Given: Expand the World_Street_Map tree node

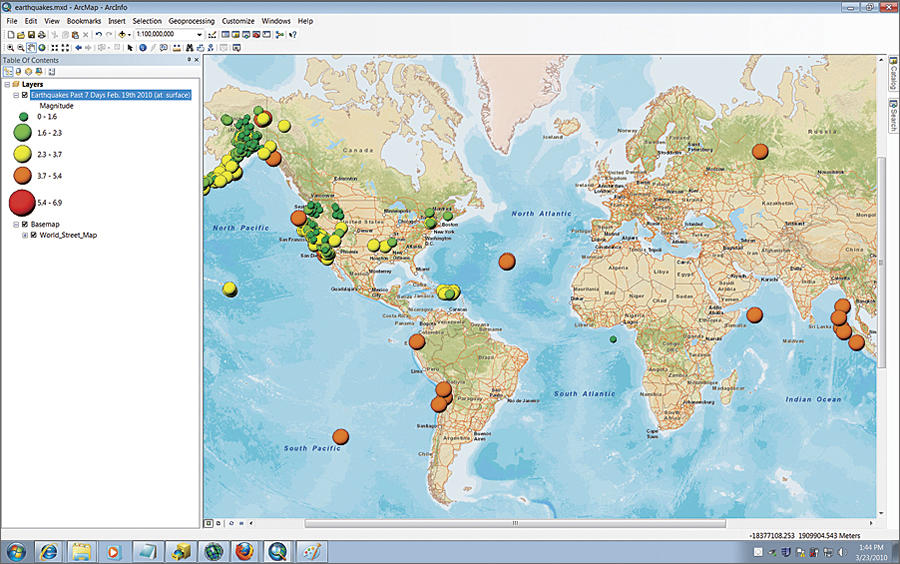Looking at the screenshot, I should click(24, 235).
